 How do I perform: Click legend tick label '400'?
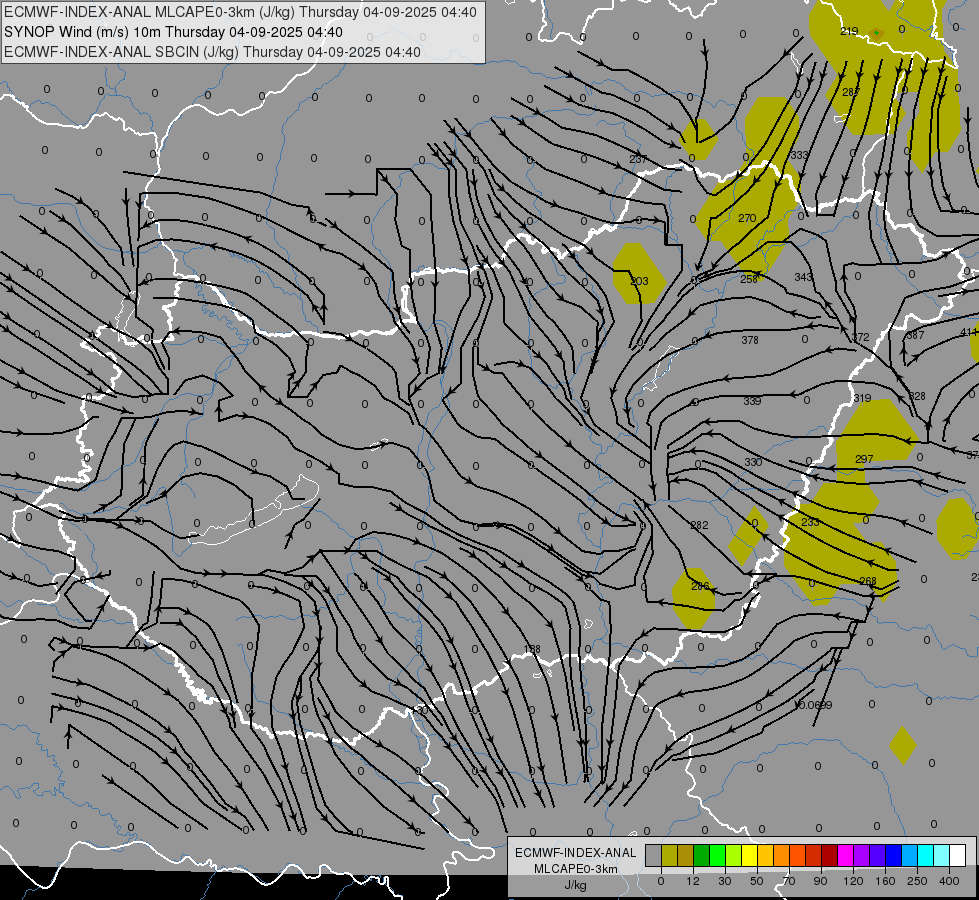tap(949, 881)
